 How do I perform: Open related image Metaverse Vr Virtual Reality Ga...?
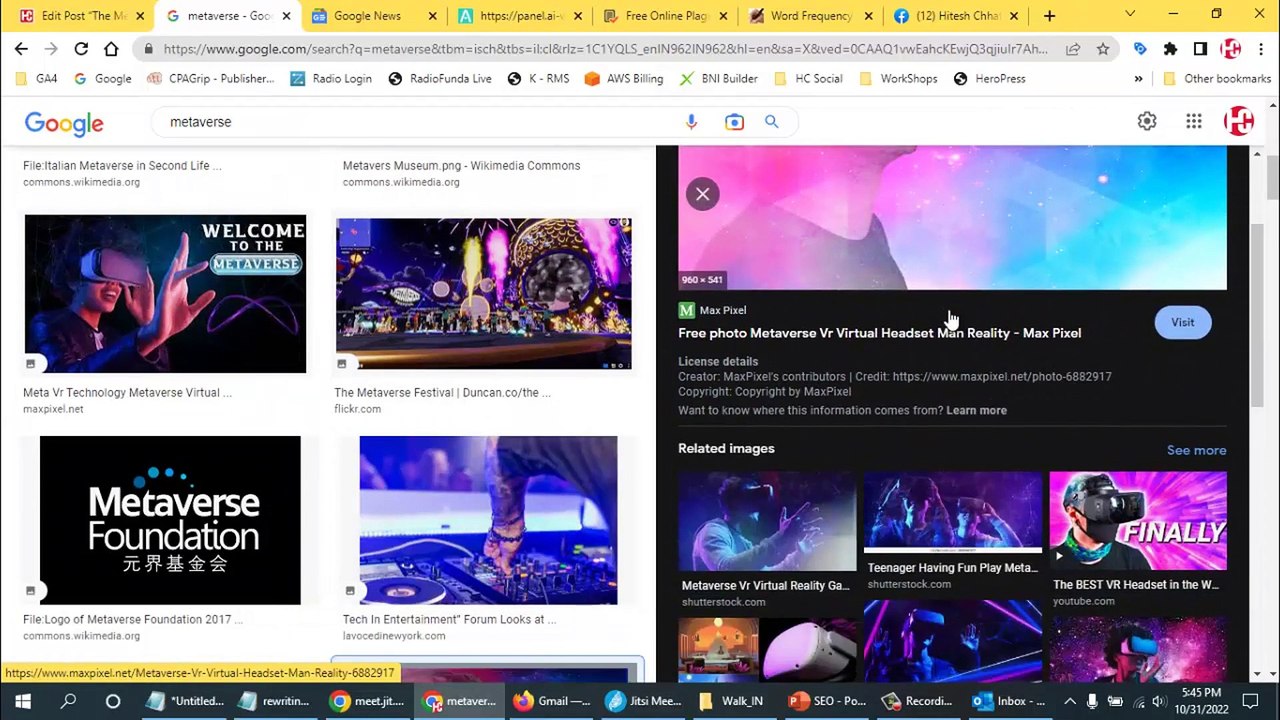coord(767,522)
